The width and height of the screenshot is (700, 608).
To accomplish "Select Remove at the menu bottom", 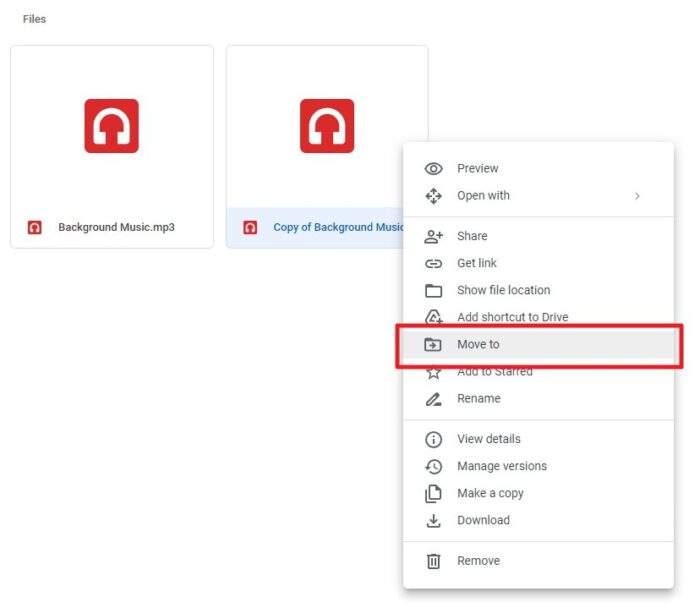I will 538,561.
